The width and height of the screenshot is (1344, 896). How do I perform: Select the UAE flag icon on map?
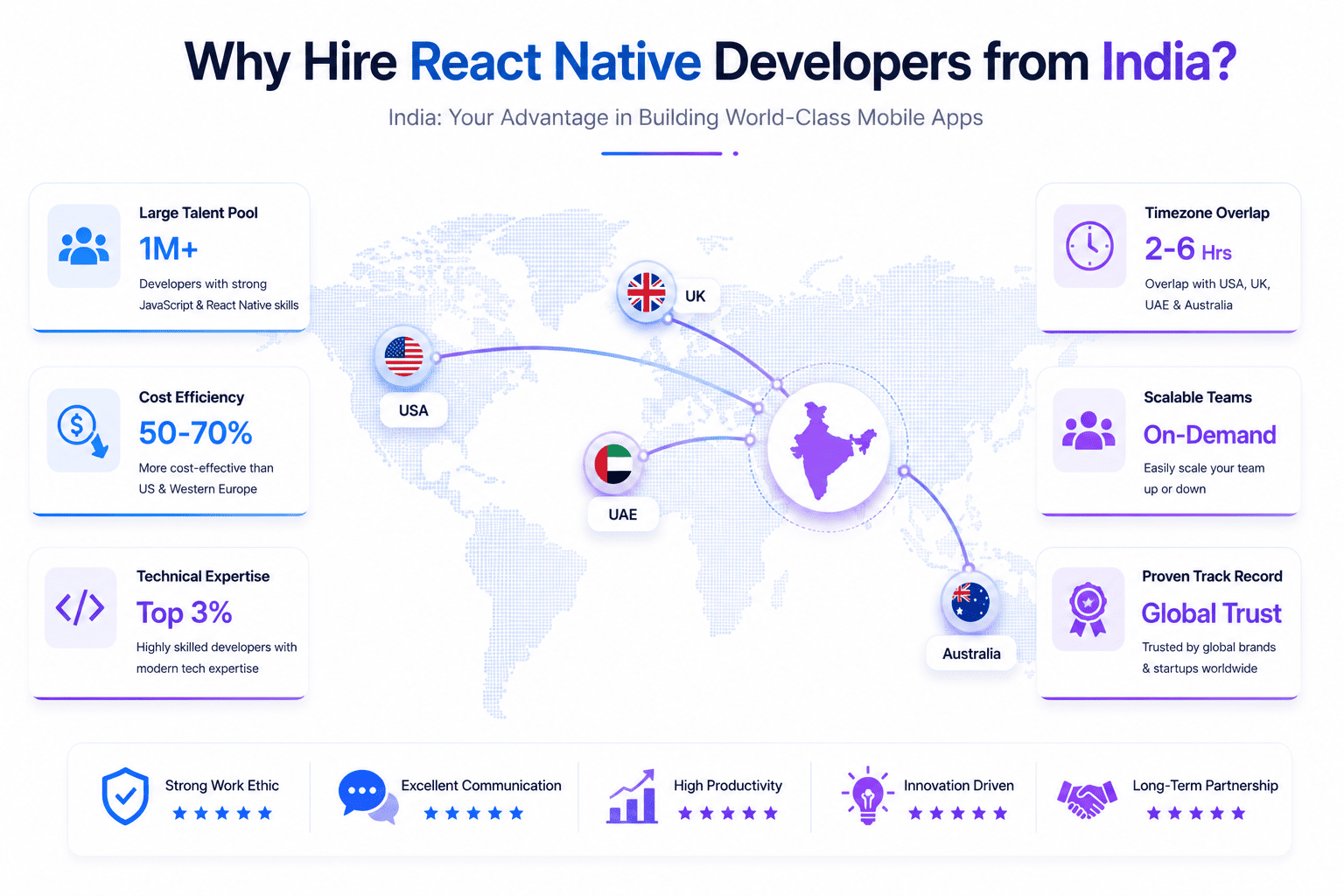pos(613,464)
